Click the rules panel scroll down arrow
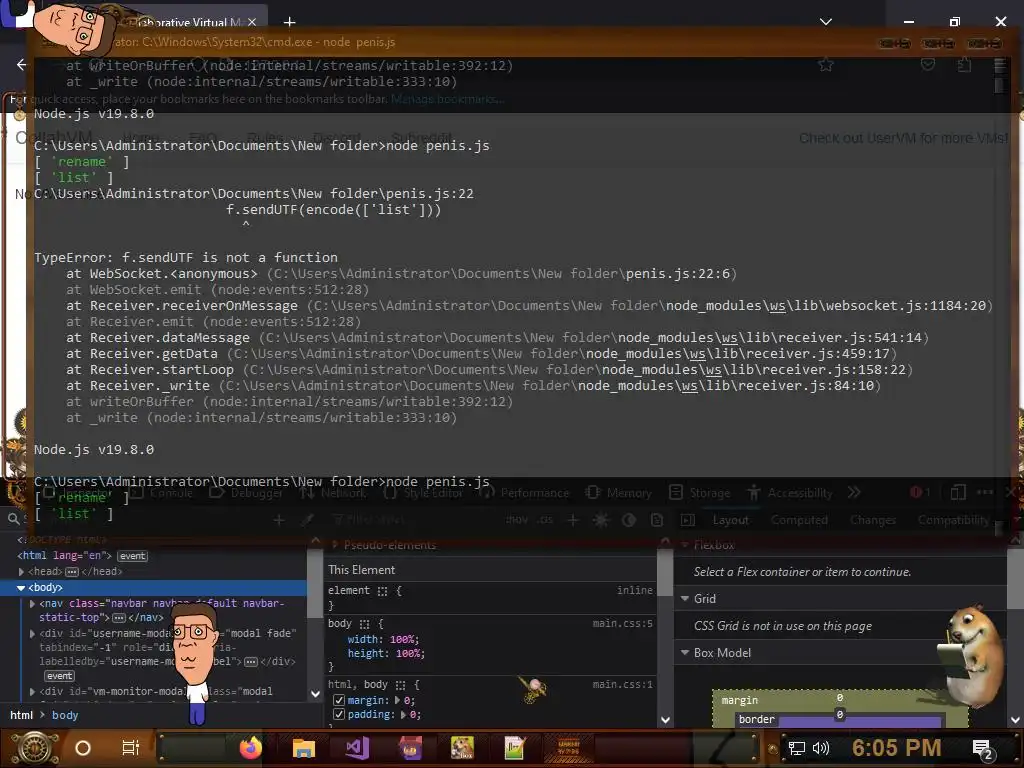Screen dimensions: 1024x768 665,720
